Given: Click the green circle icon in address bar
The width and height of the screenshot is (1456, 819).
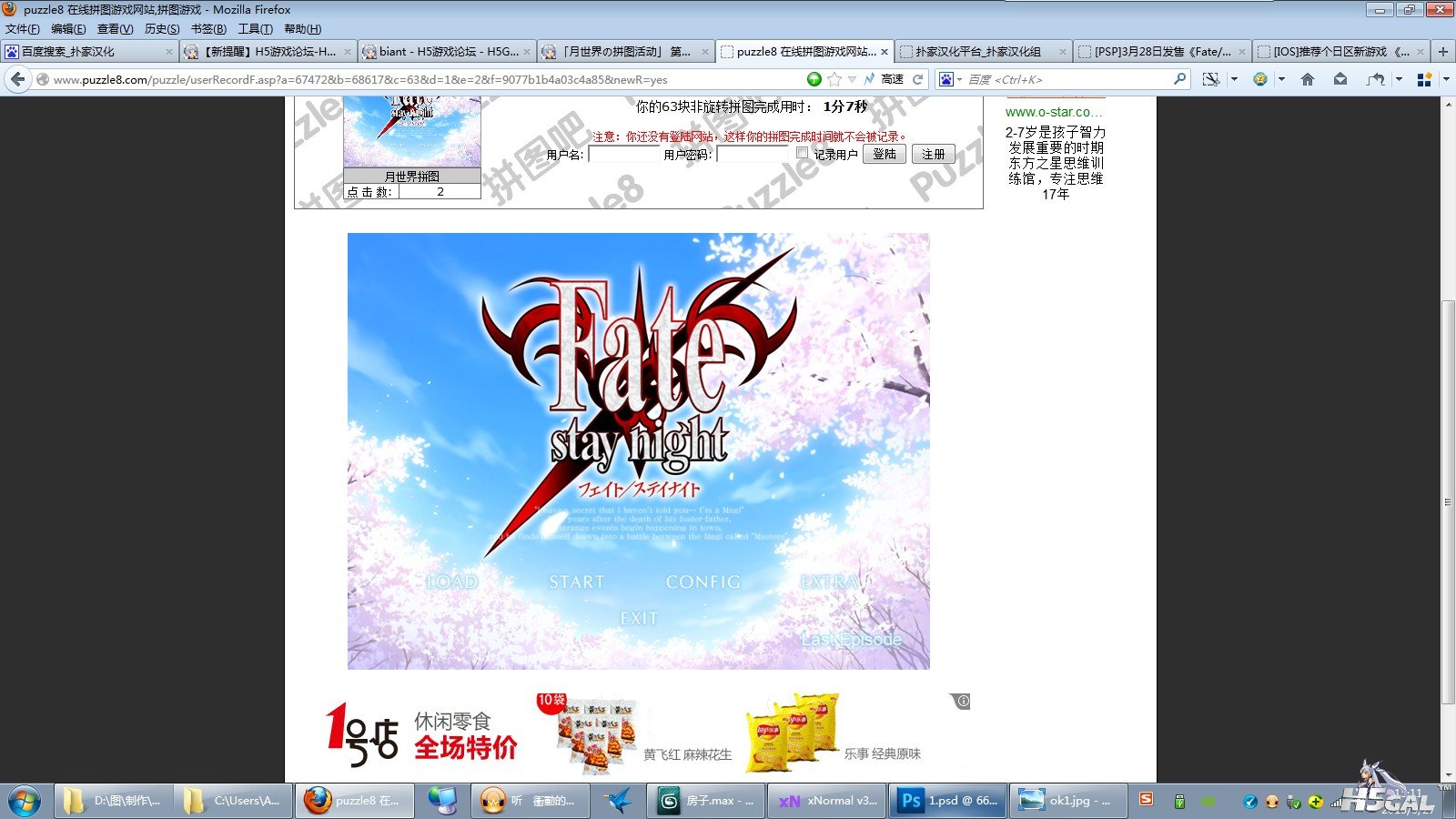Looking at the screenshot, I should 814,79.
